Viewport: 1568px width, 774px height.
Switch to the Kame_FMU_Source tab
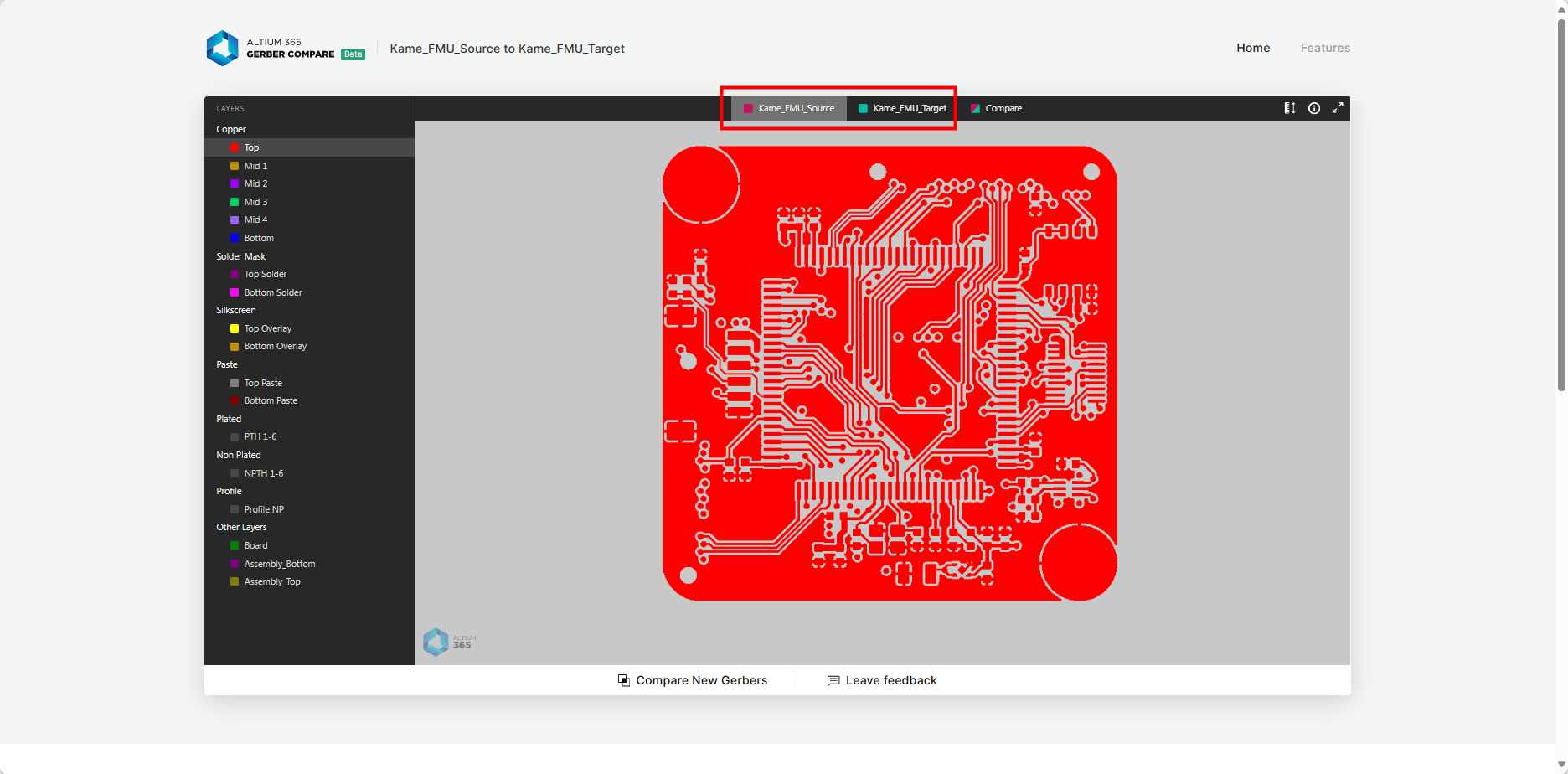tap(789, 108)
